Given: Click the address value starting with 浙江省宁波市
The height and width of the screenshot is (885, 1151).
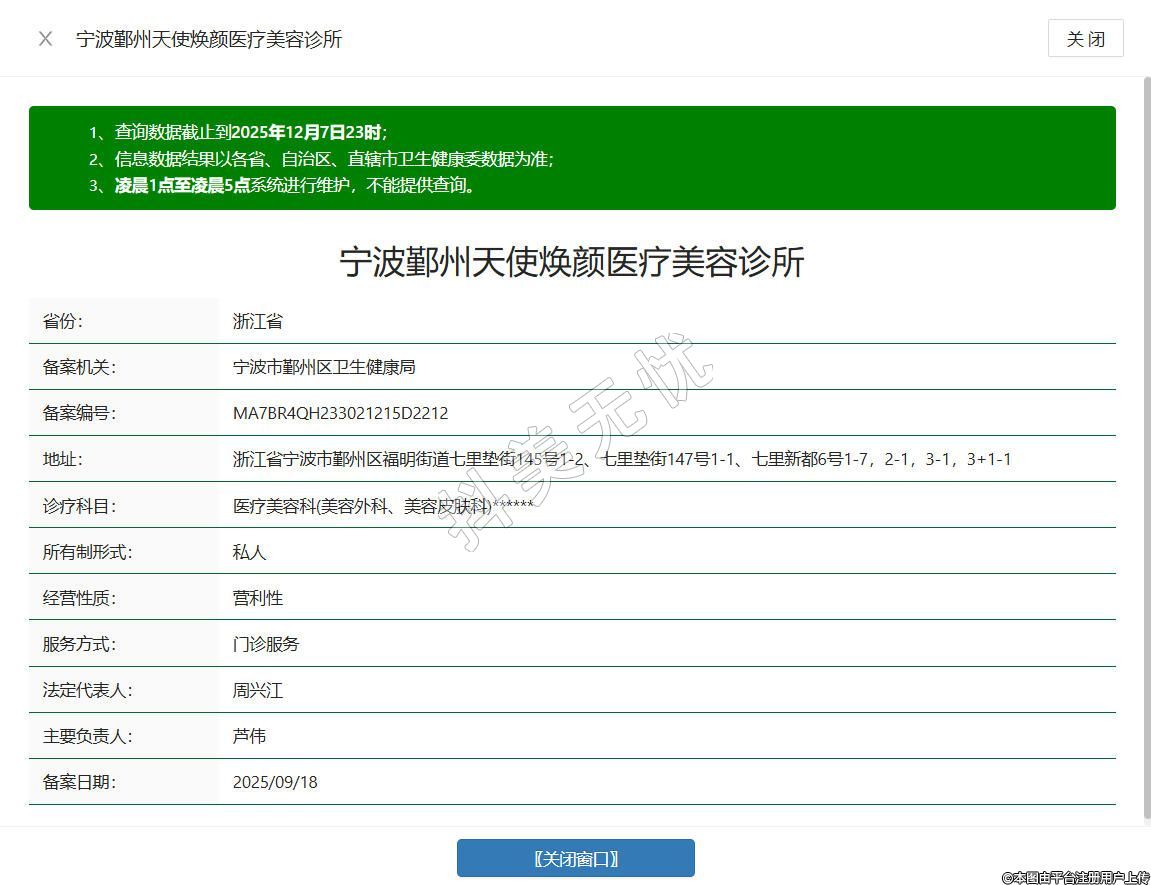Looking at the screenshot, I should [x=621, y=459].
